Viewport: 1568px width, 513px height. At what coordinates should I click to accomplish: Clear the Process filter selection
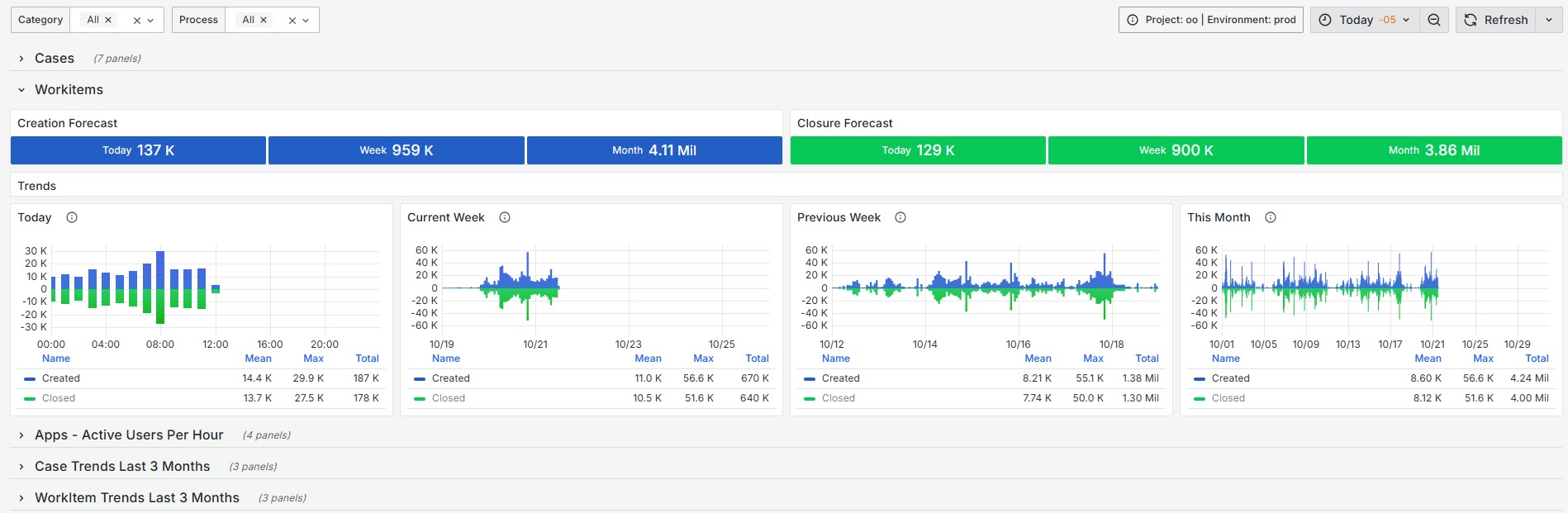292,21
